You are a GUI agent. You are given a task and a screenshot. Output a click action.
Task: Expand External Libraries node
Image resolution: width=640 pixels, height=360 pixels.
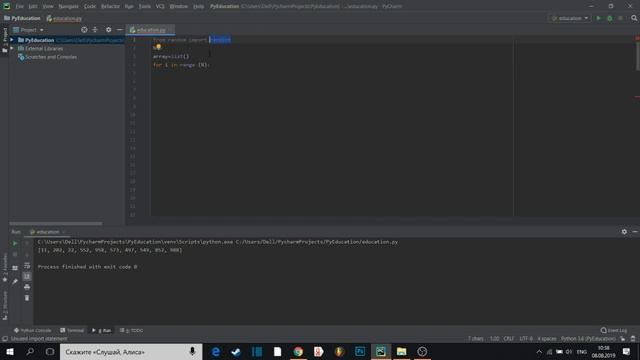(12, 49)
